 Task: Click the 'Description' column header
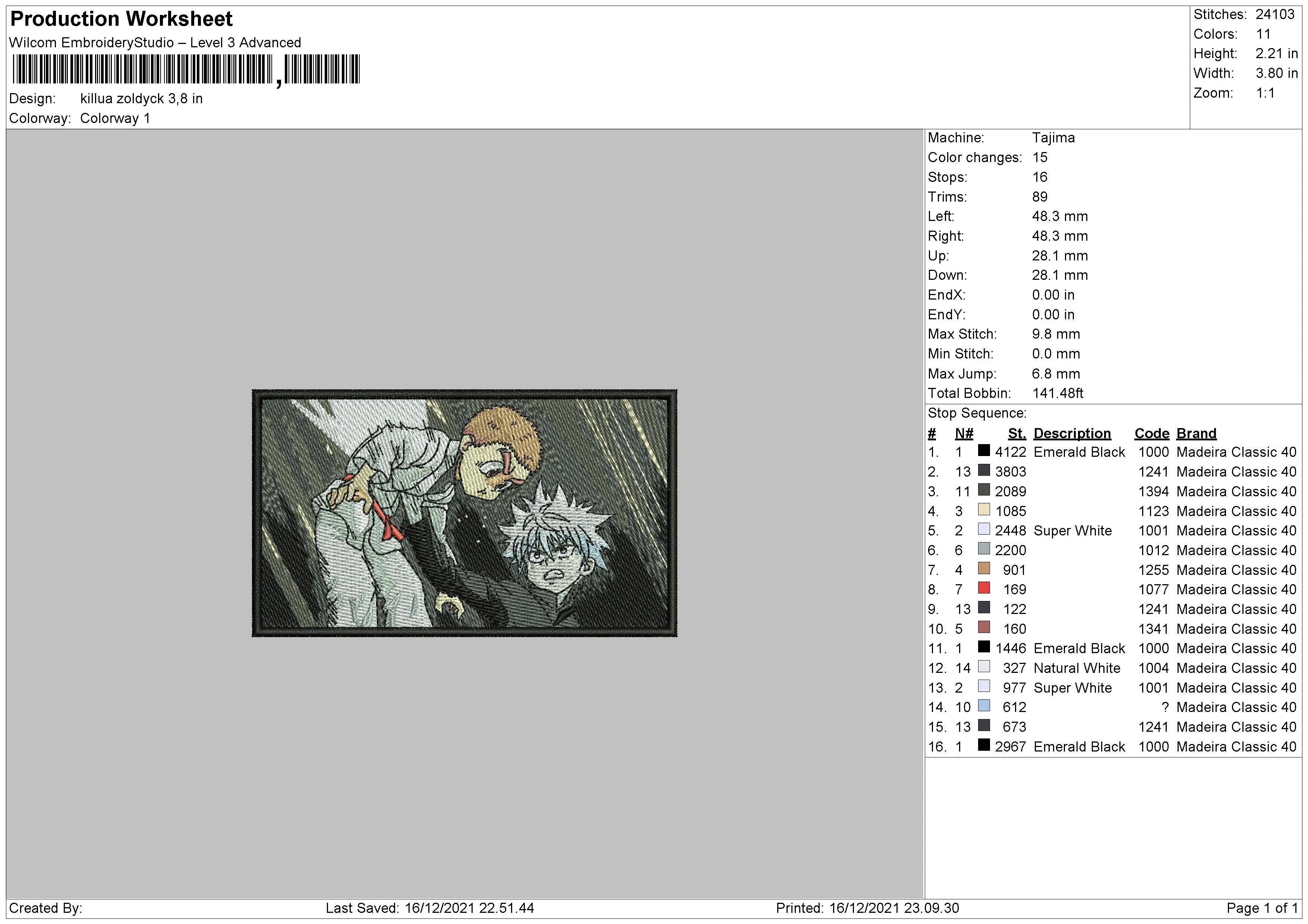[x=1072, y=434]
